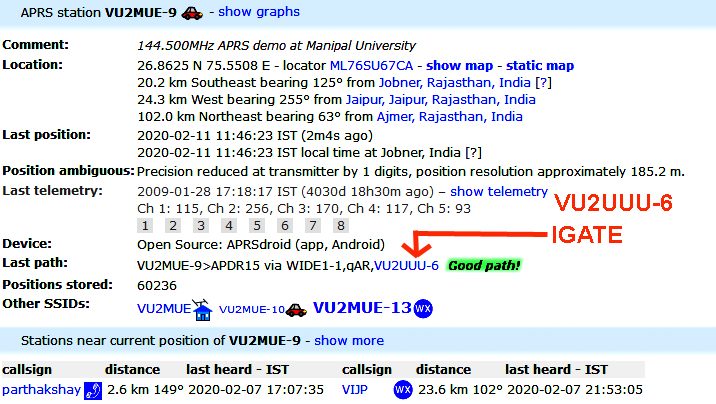Open locator ML76SU67CA link
This screenshot has width=716, height=404.
[x=371, y=66]
